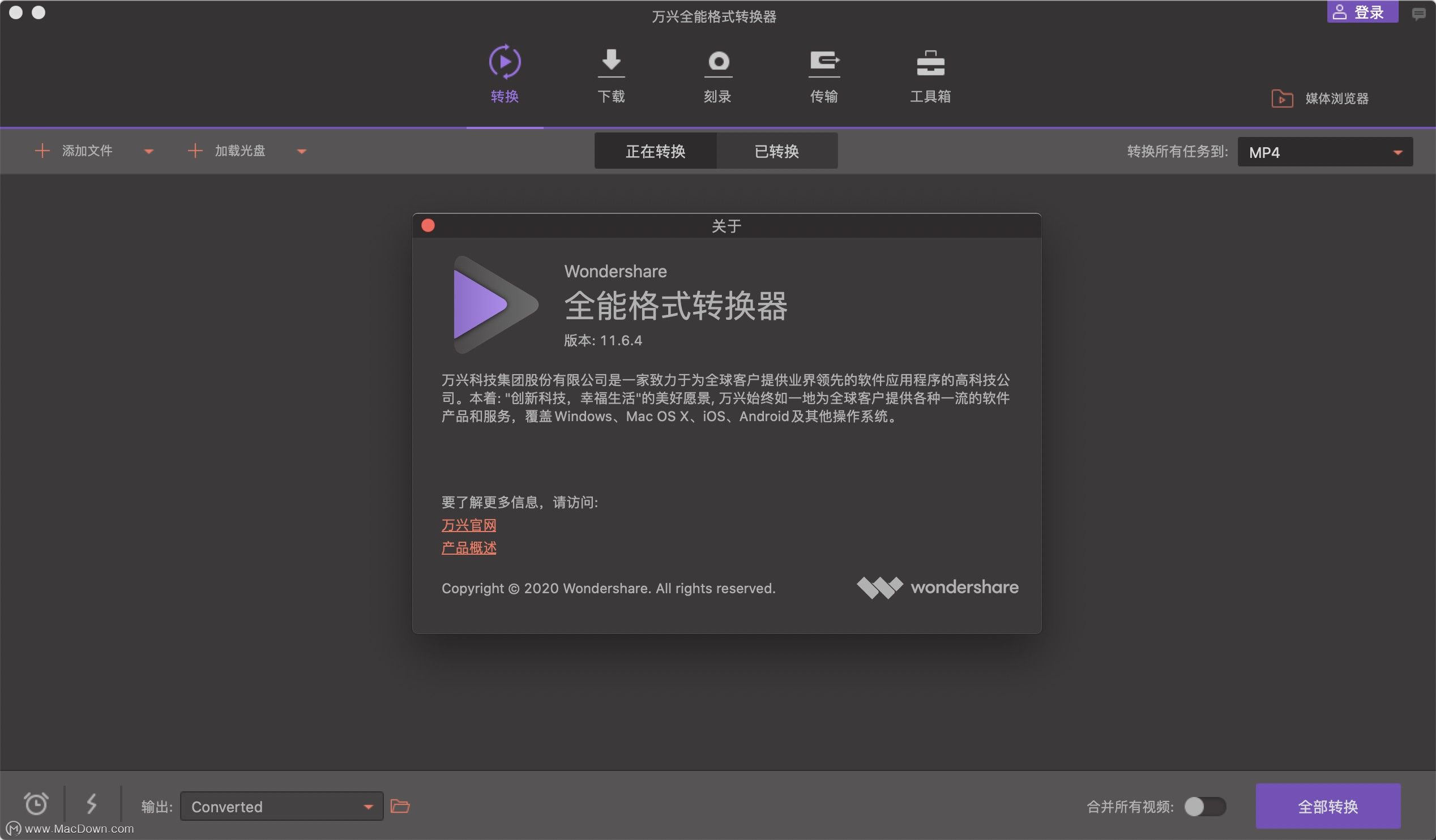
Task: Expand the Add File dropdown arrow
Action: 148,151
